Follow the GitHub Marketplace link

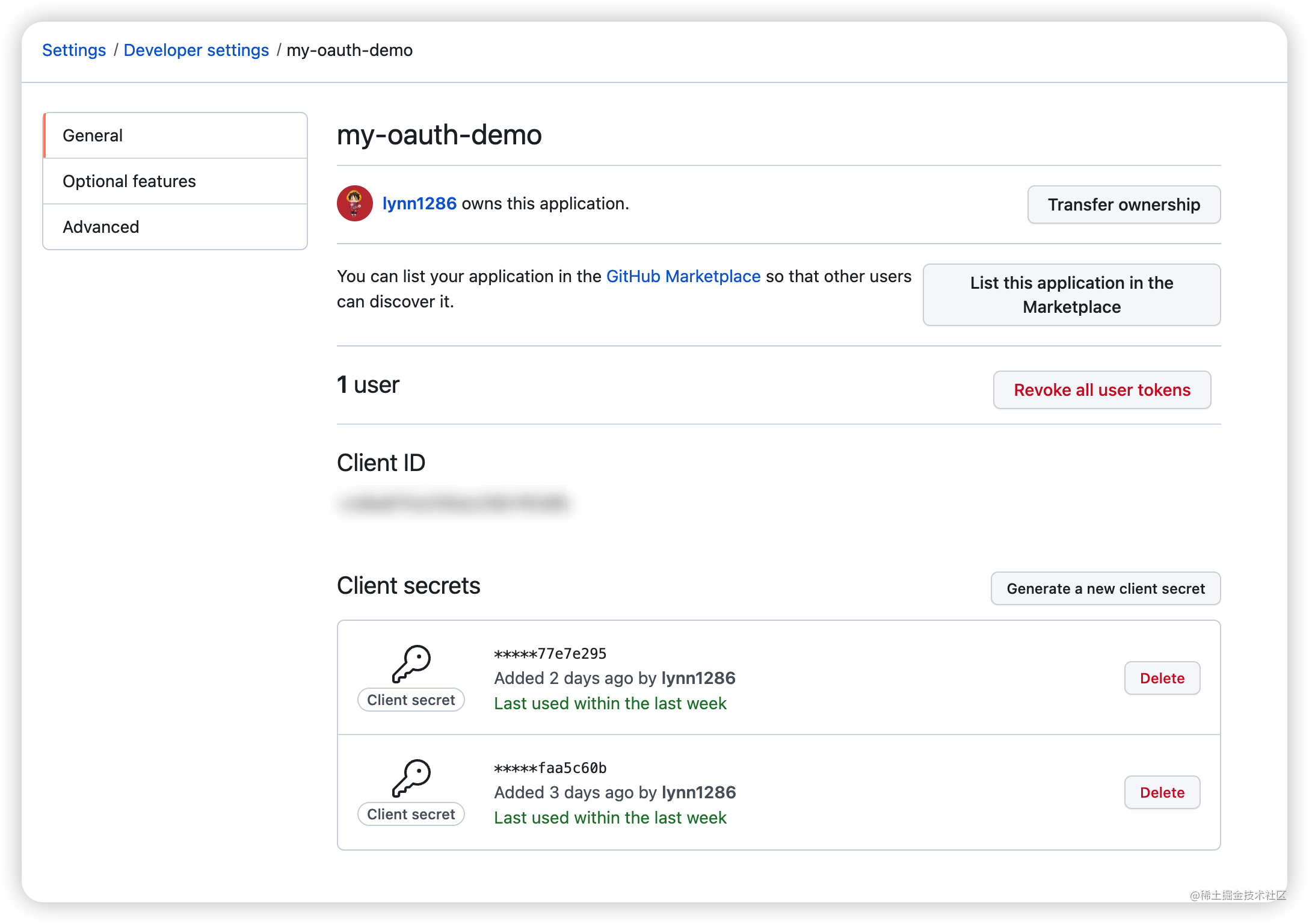[683, 276]
